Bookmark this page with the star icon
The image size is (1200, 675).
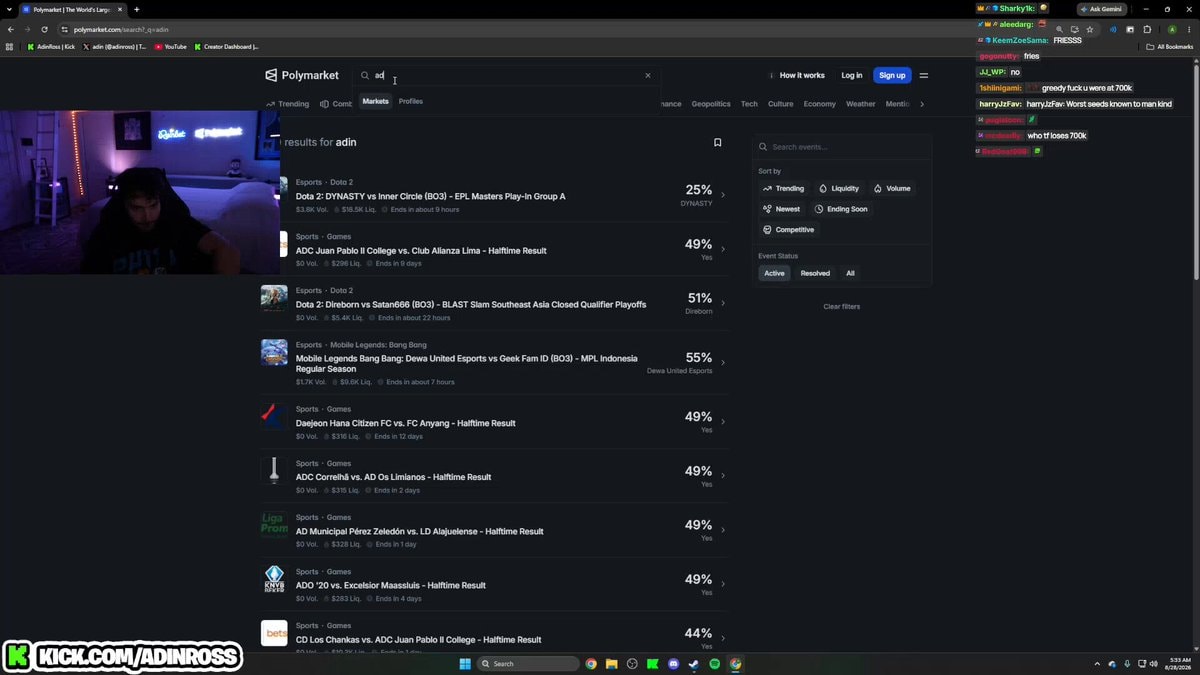point(1090,29)
